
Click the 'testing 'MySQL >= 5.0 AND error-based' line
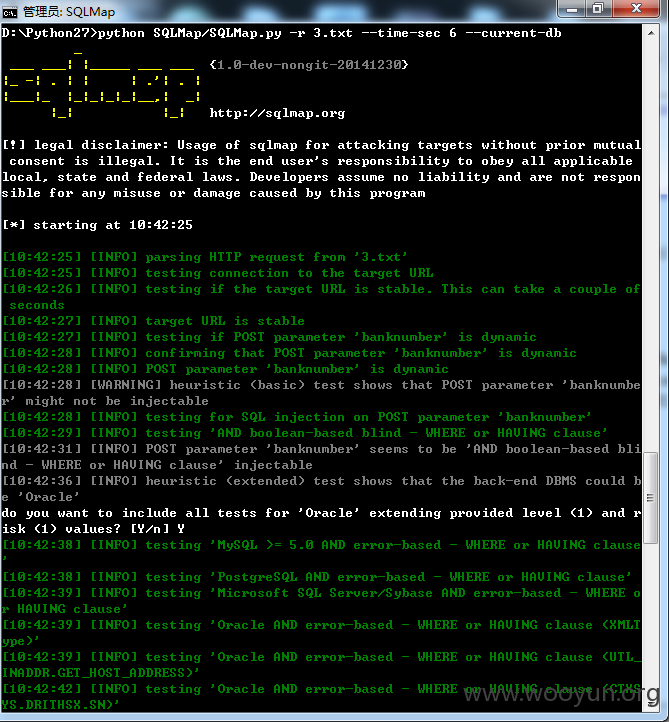[321, 545]
